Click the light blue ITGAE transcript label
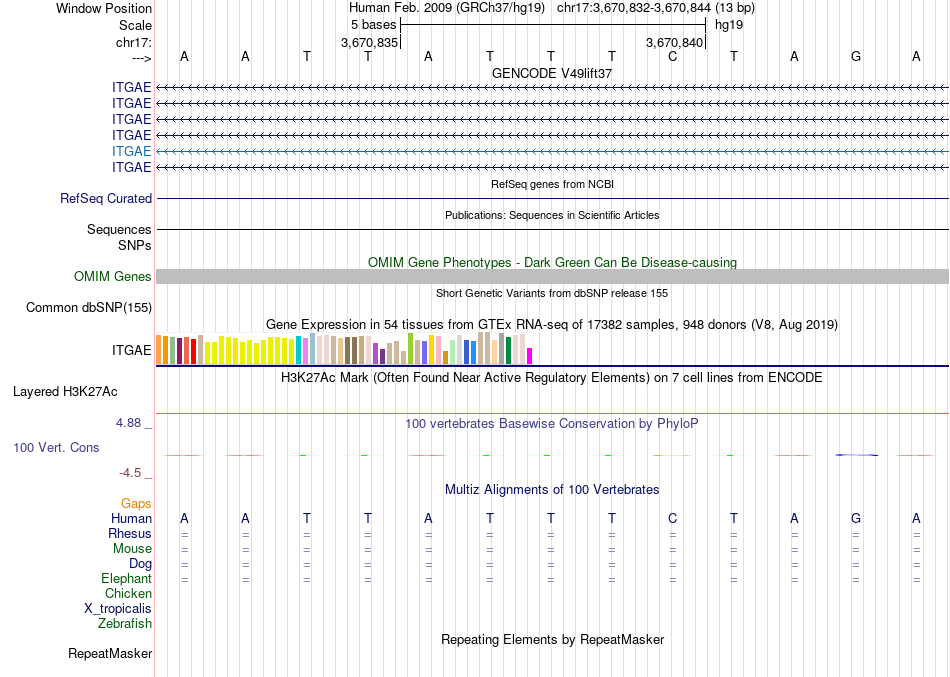Image resolution: width=950 pixels, height=677 pixels. coord(131,152)
